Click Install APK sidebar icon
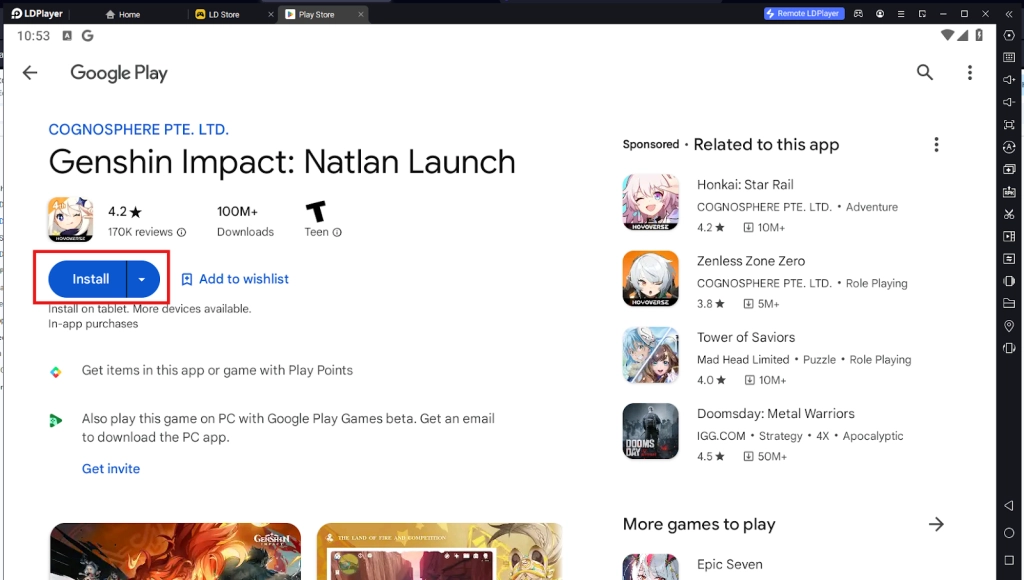Viewport: 1024px width, 580px height. [x=1009, y=192]
